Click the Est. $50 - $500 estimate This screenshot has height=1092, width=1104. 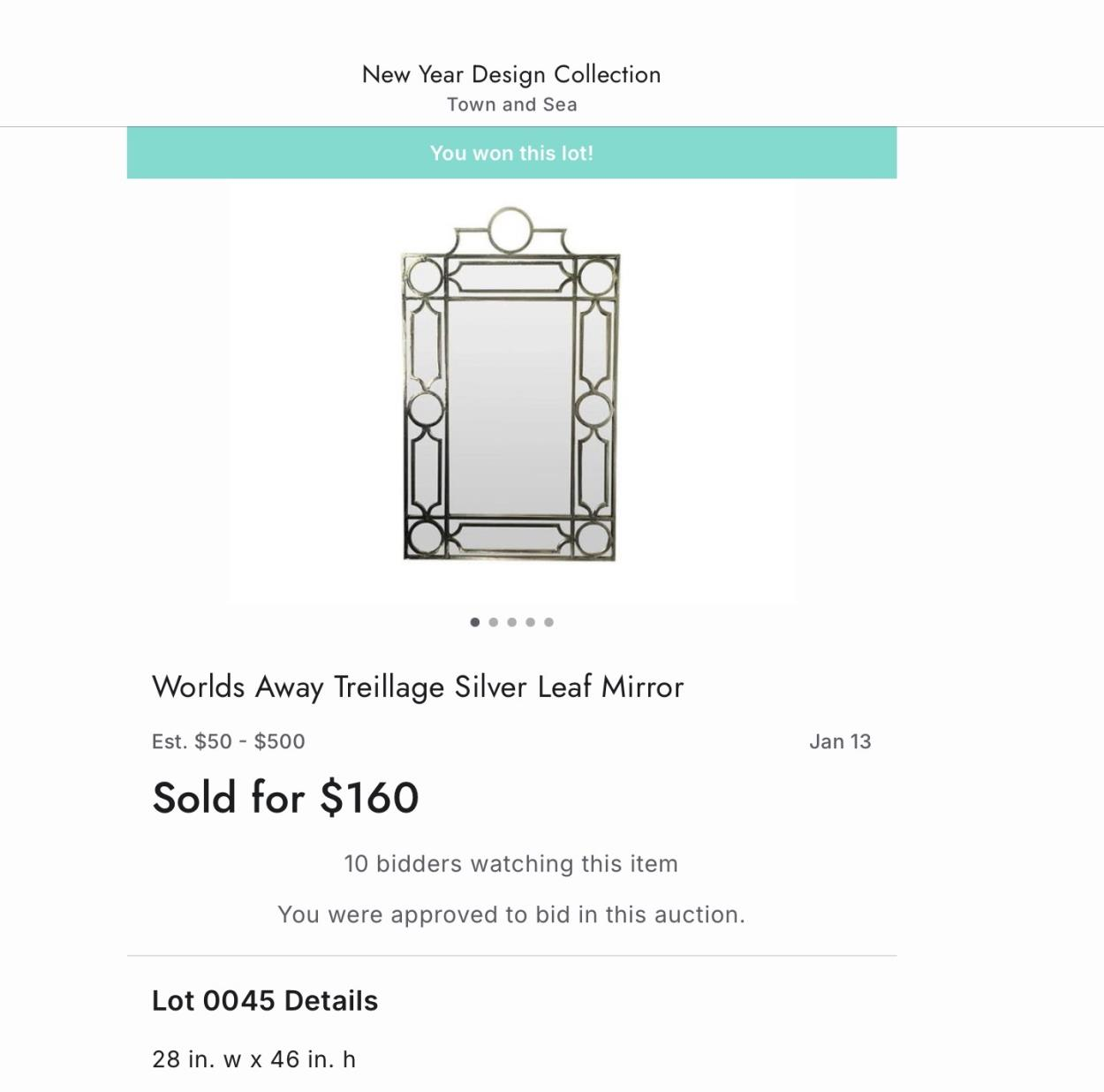228,741
